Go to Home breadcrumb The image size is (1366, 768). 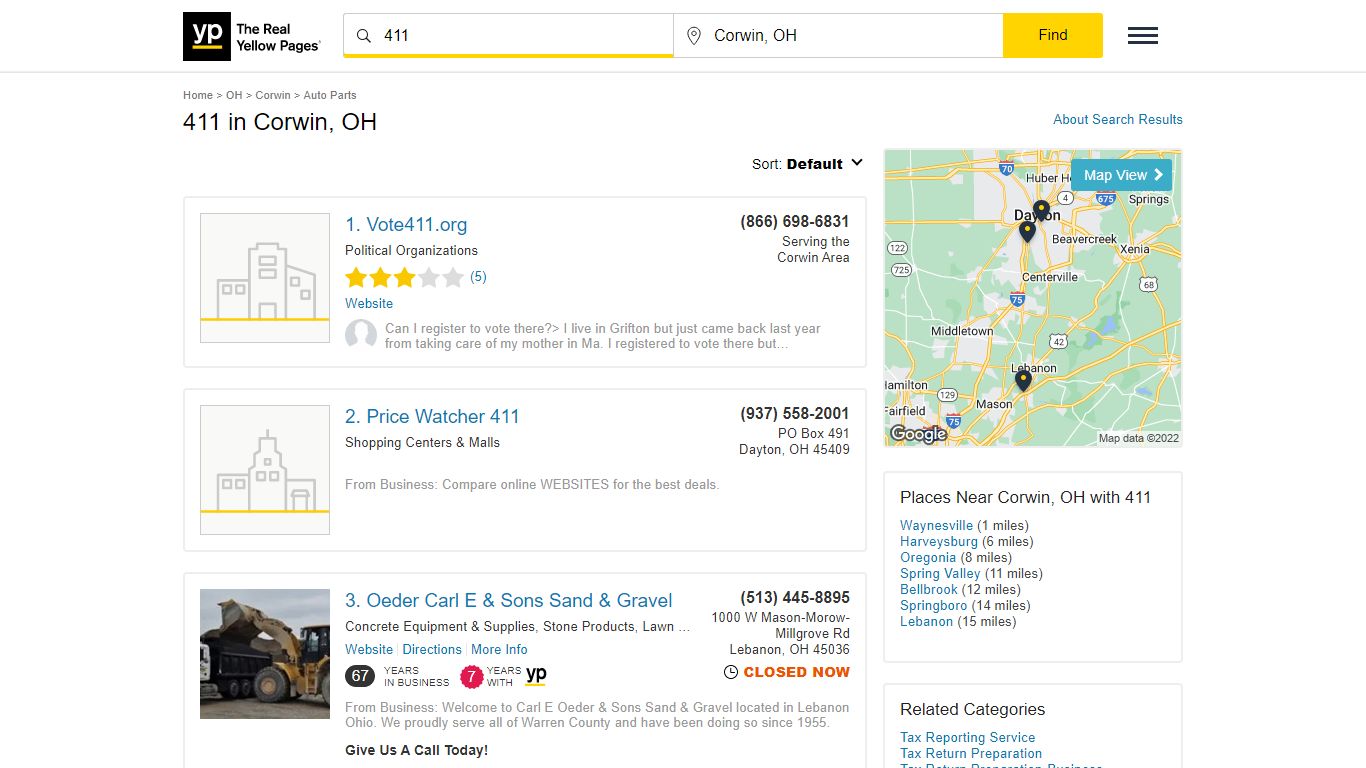coord(198,95)
